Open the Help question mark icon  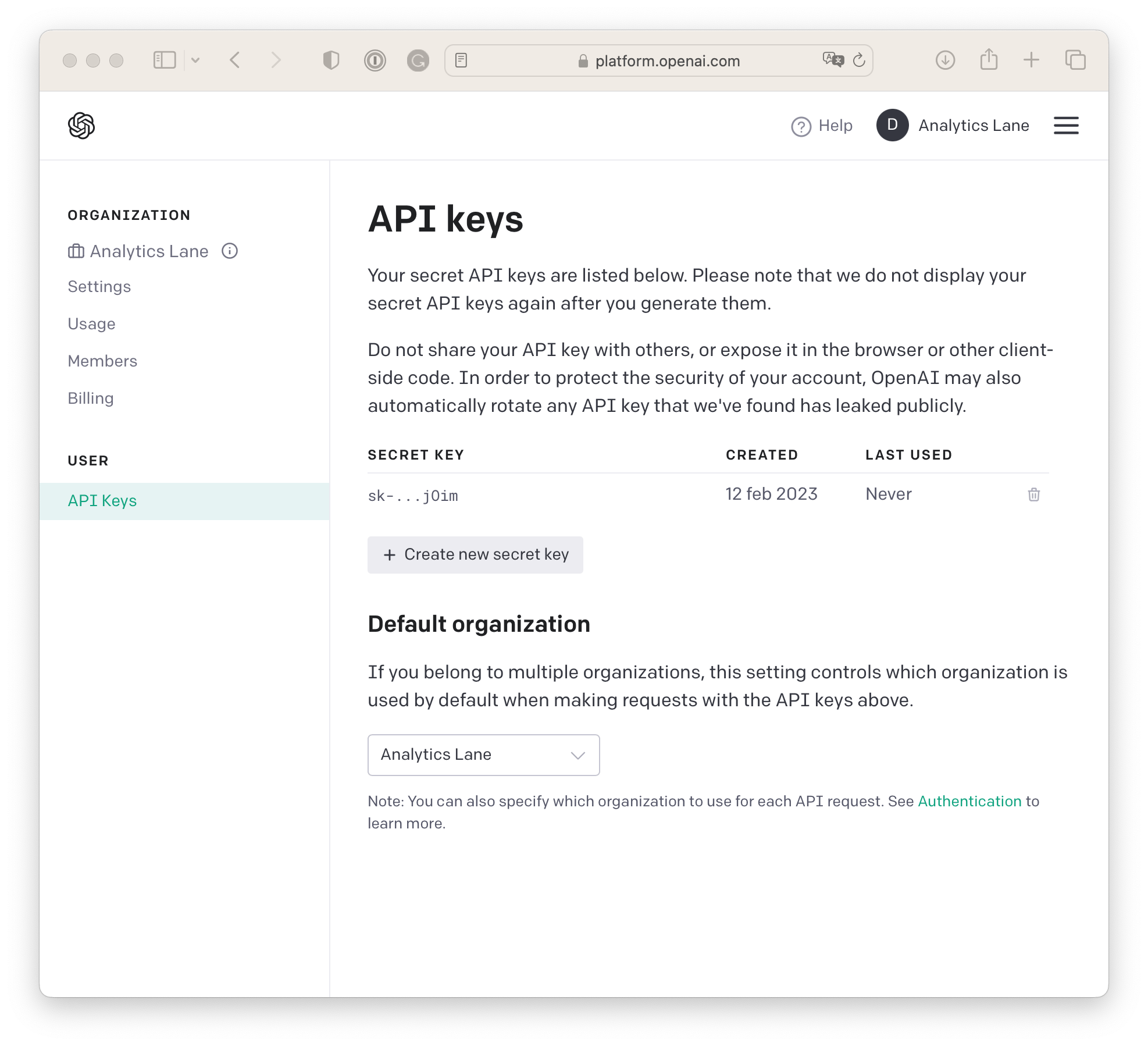coord(801,126)
